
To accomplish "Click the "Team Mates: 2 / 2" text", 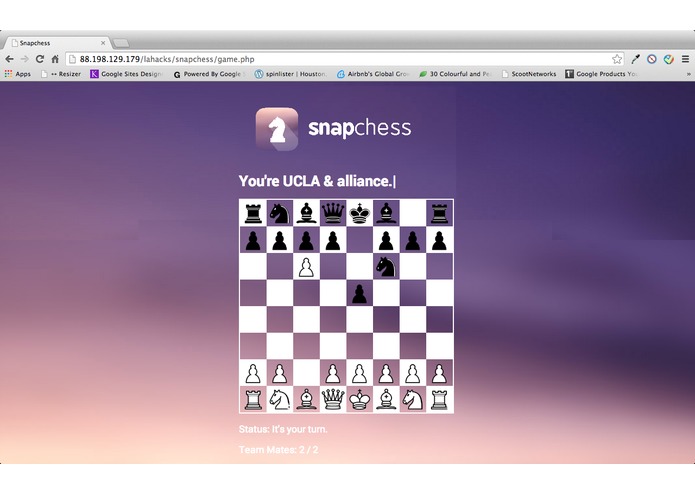I will [x=278, y=450].
